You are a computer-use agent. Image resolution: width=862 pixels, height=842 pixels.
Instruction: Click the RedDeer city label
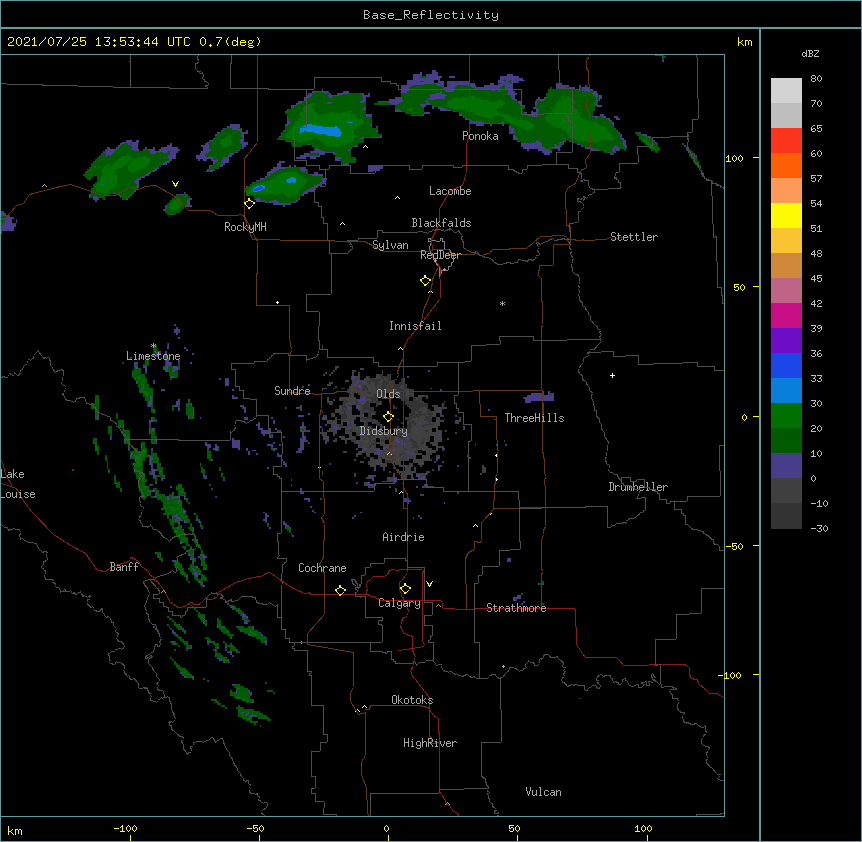(x=440, y=255)
